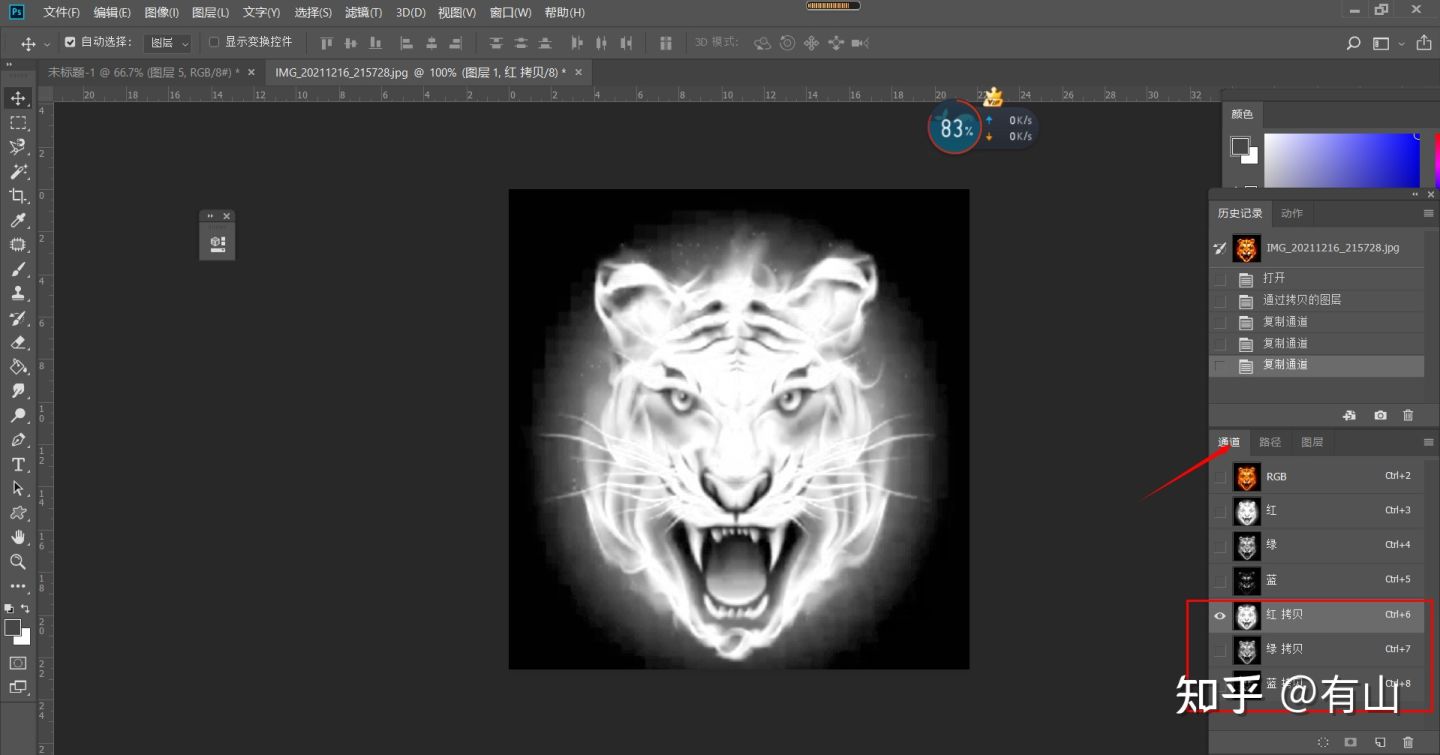Expand the History panel flyout menu
Image resolution: width=1440 pixels, height=755 pixels.
point(1428,213)
